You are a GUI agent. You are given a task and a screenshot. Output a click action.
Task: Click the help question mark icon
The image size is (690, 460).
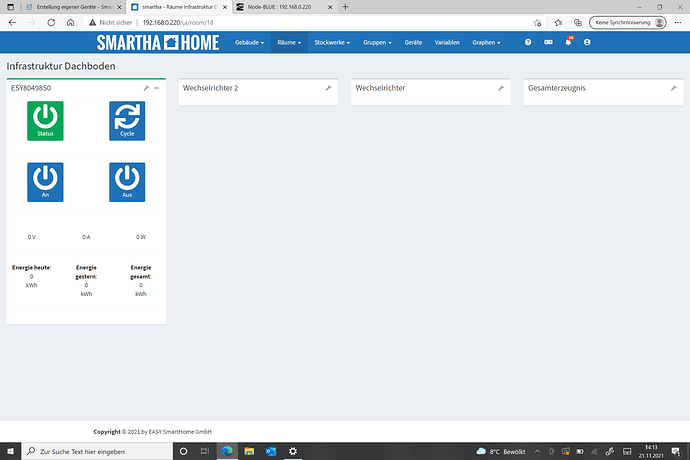[x=529, y=43]
